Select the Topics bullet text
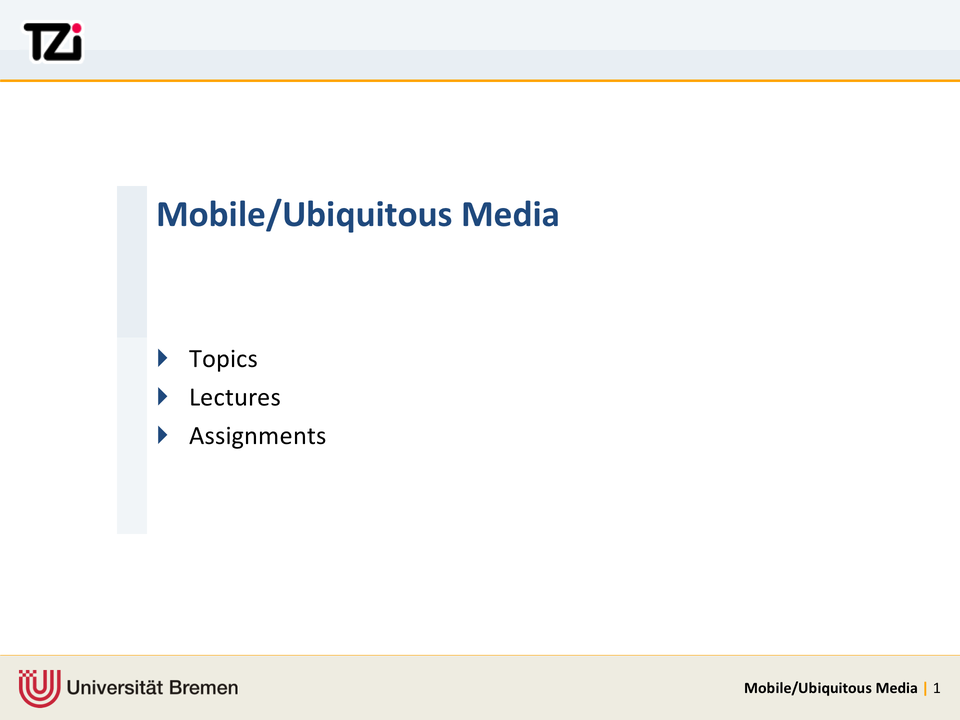Viewport: 960px width, 720px height. point(223,359)
